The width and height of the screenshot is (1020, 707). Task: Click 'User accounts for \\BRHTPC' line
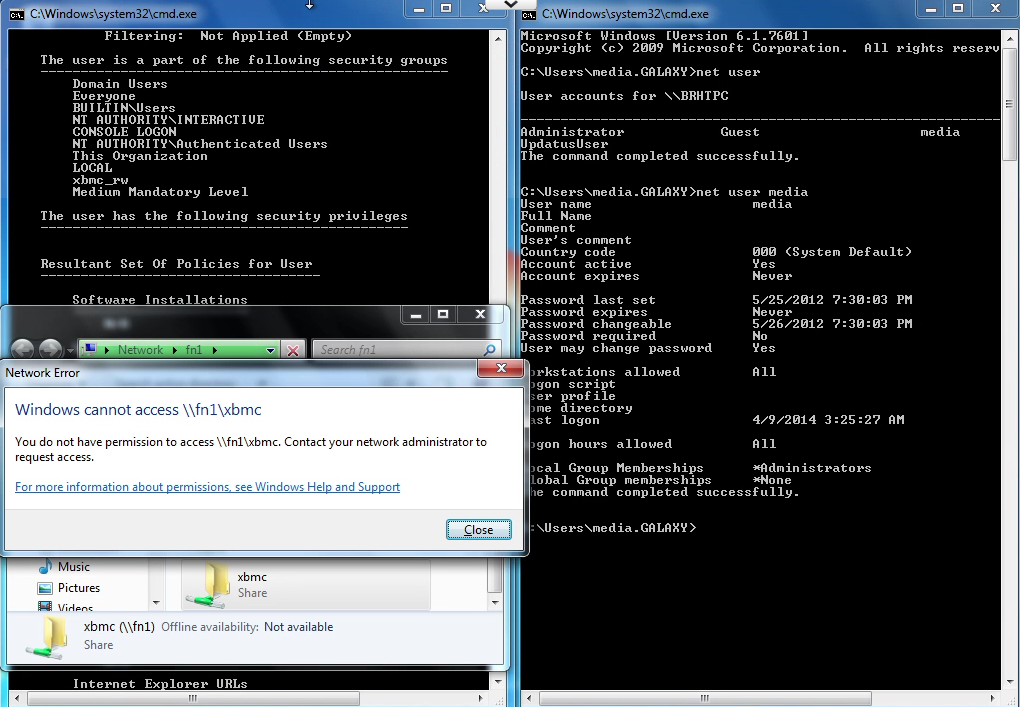(x=624, y=96)
